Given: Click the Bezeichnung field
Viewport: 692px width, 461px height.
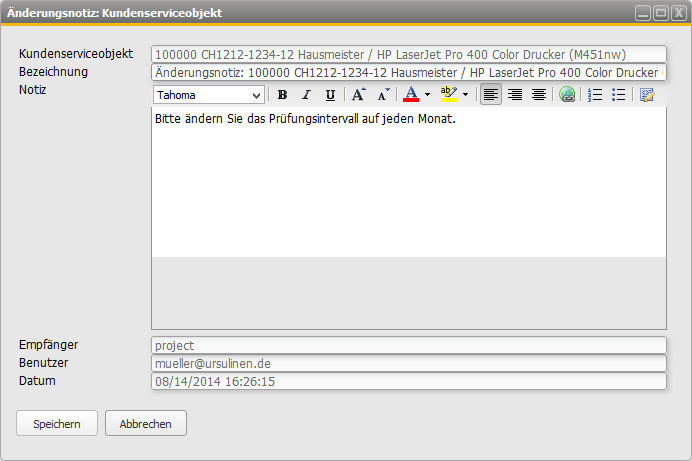Looking at the screenshot, I should click(x=409, y=72).
